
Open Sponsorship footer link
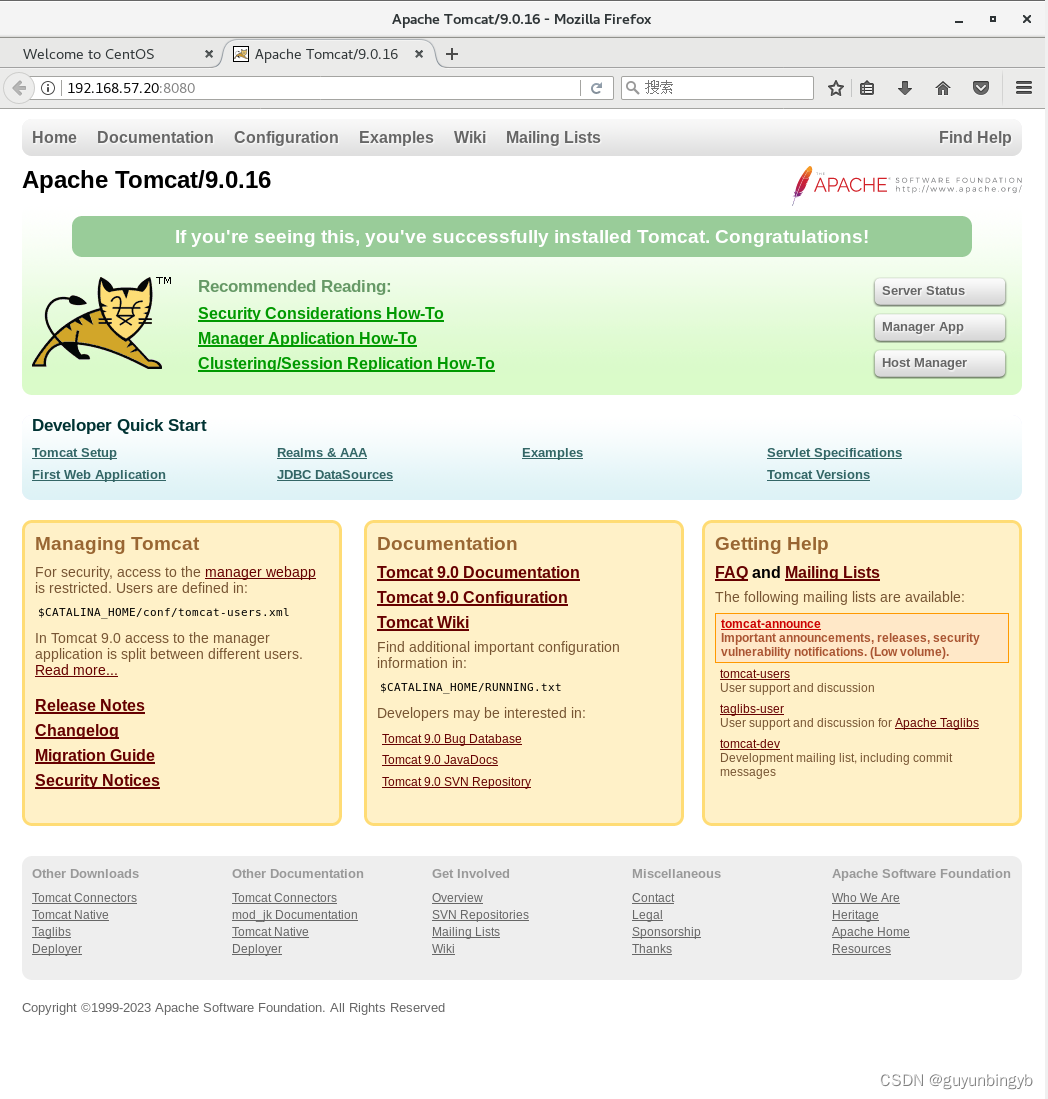[x=666, y=931]
